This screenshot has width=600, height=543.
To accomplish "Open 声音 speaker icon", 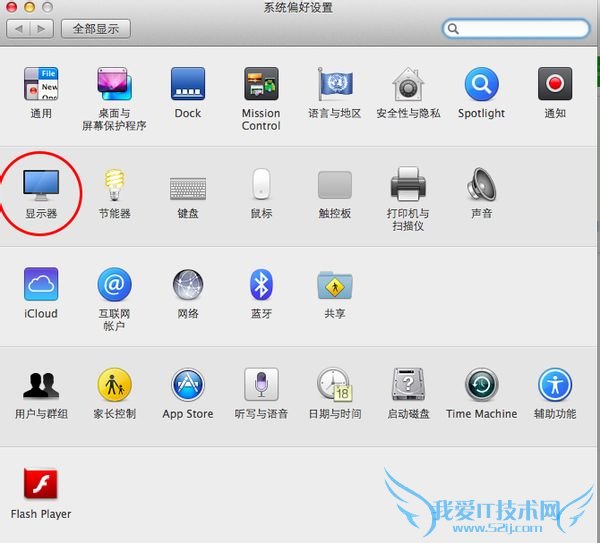I will 481,184.
